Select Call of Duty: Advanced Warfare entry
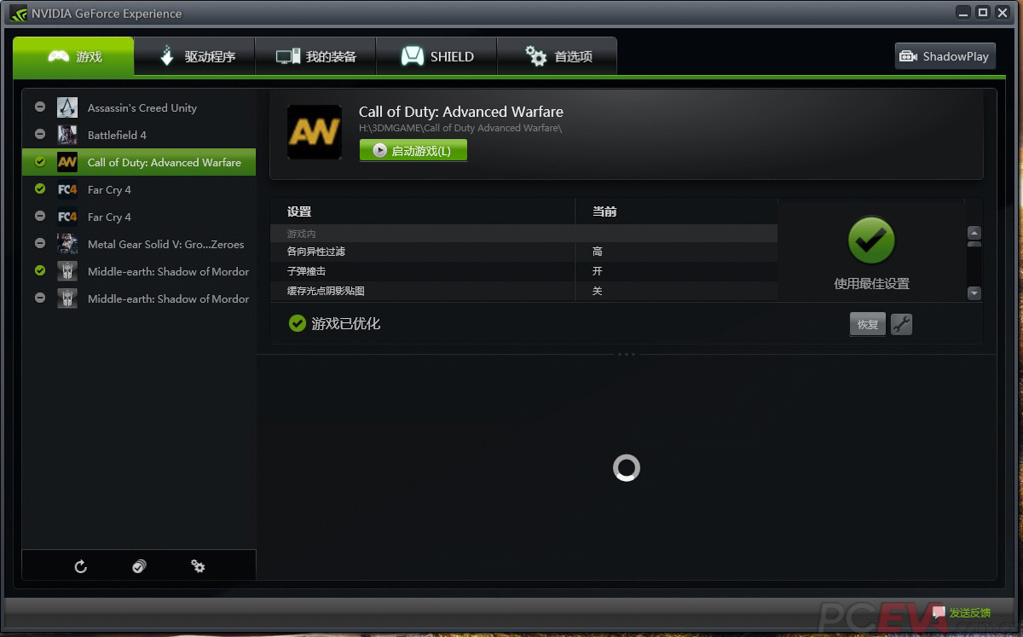Image resolution: width=1023 pixels, height=637 pixels. click(x=138, y=163)
